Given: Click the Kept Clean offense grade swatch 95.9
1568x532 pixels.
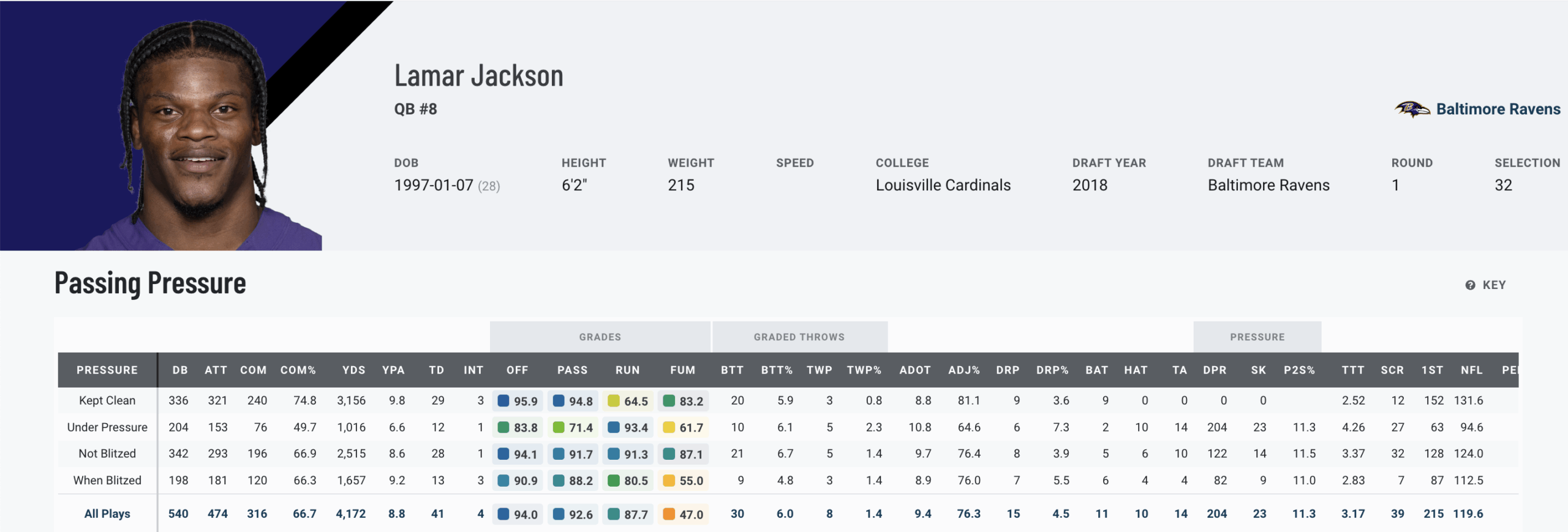Looking at the screenshot, I should point(503,401).
